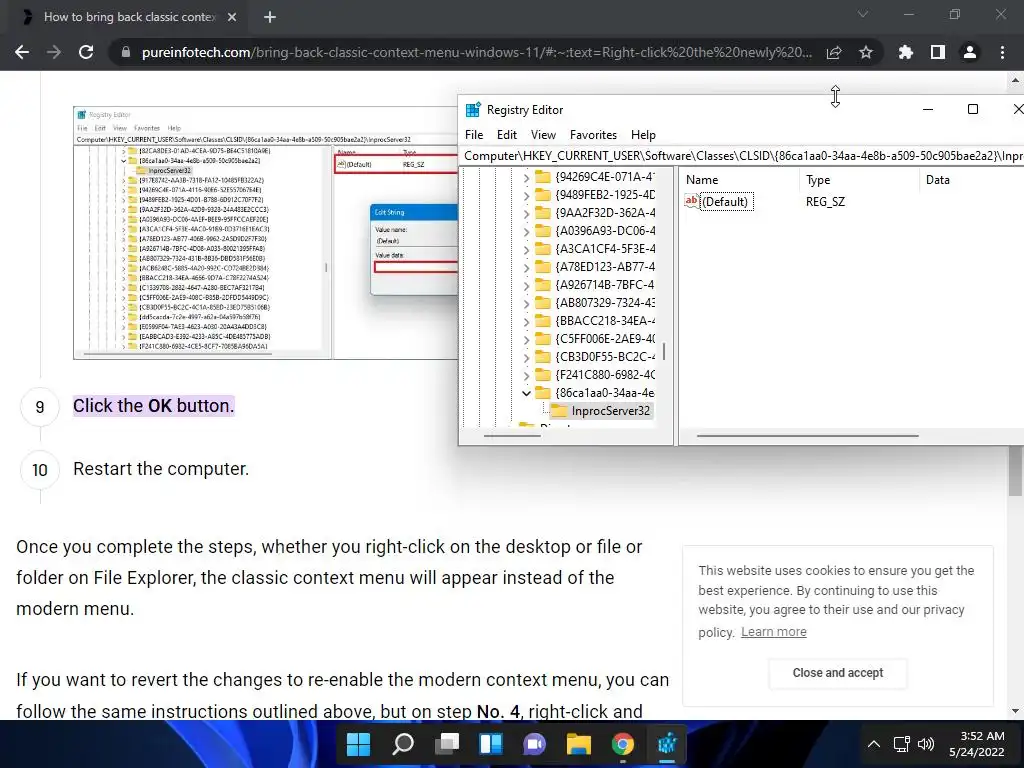1024x768 pixels.
Task: Open Windows Start menu
Action: coord(358,744)
